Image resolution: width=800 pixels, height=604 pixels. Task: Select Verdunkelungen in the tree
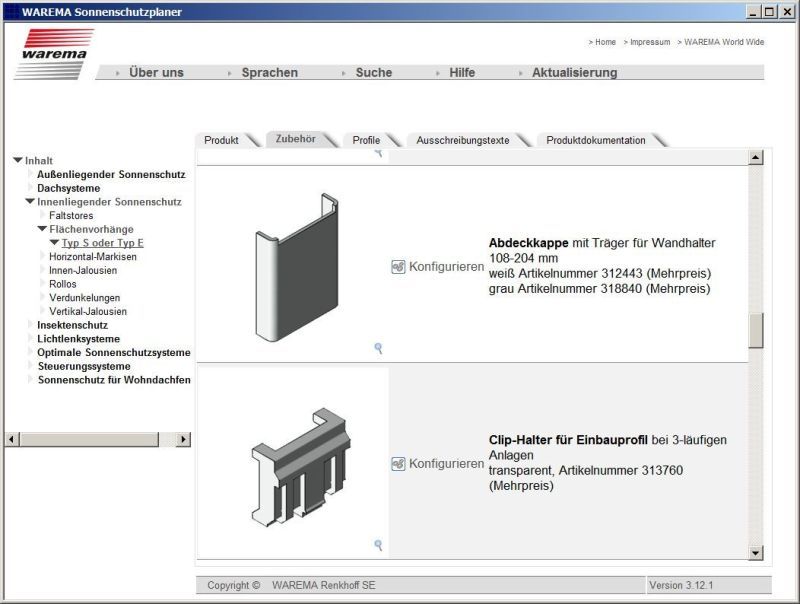click(x=85, y=297)
